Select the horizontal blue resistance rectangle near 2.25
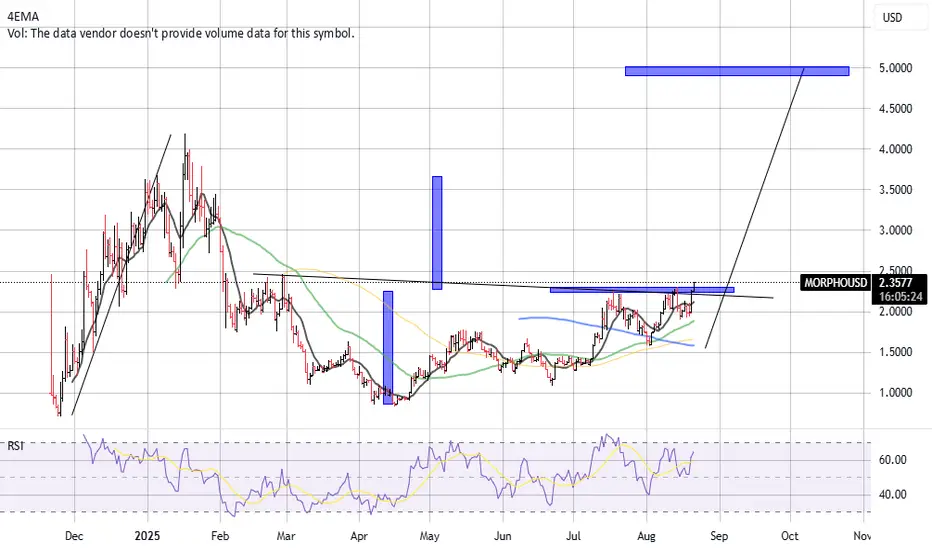 642,290
